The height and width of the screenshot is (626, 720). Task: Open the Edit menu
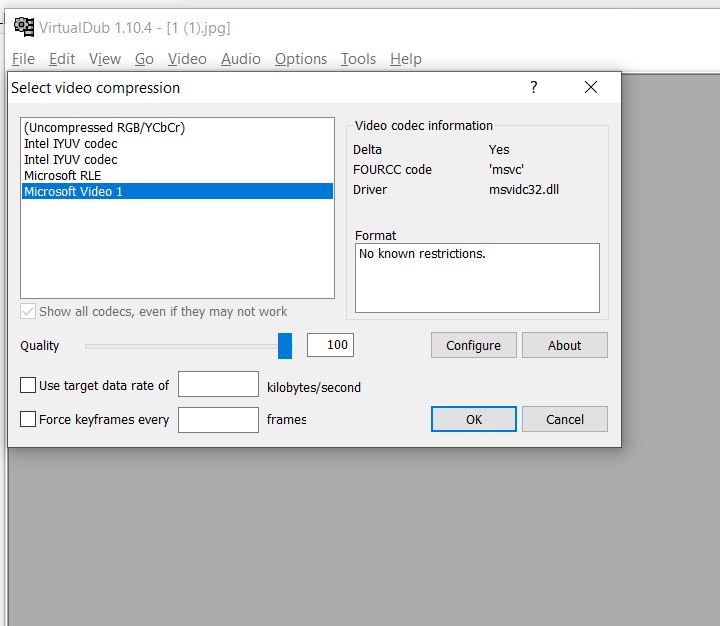click(62, 59)
